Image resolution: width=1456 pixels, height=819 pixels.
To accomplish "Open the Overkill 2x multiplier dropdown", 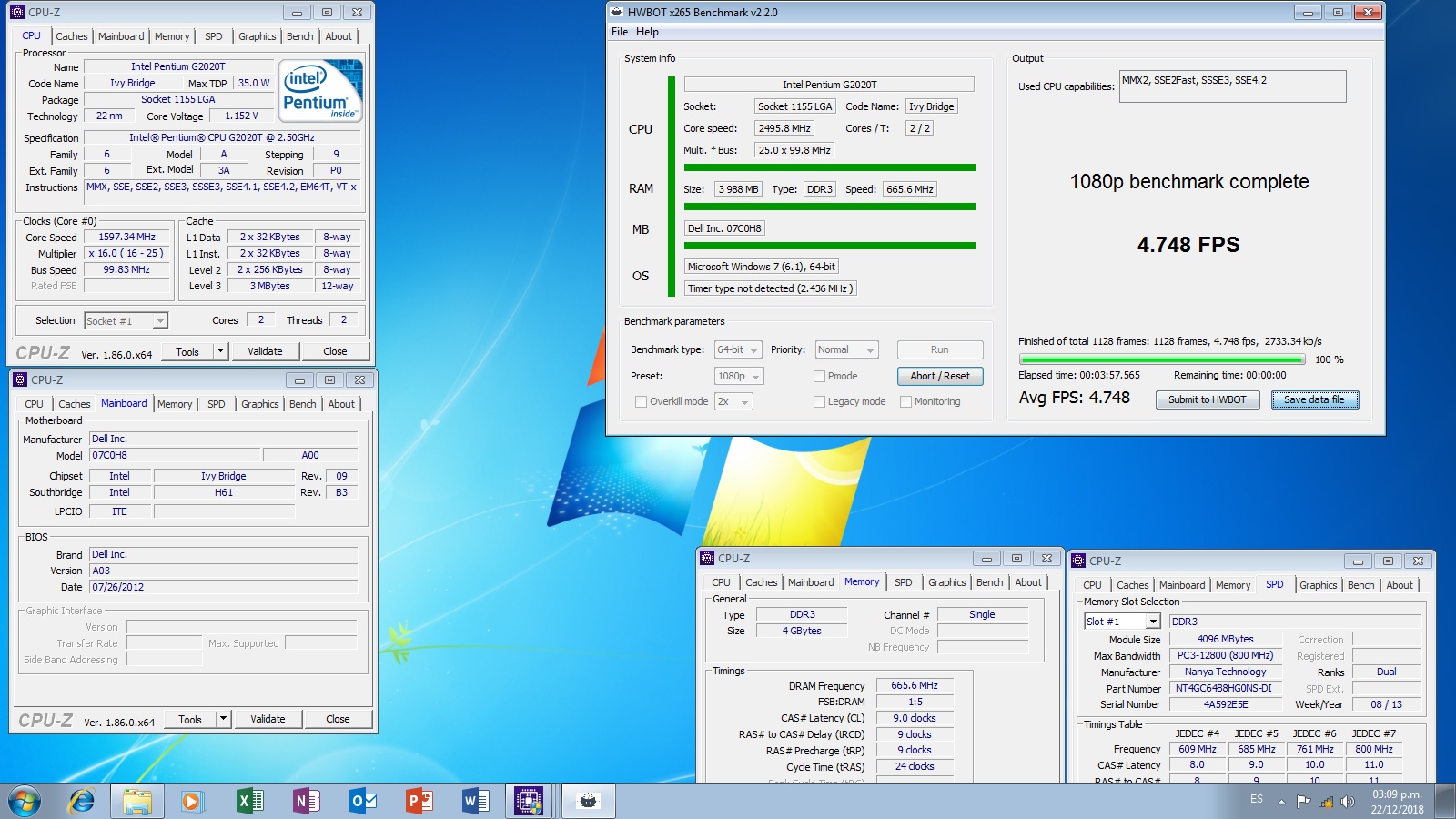I will coord(733,401).
